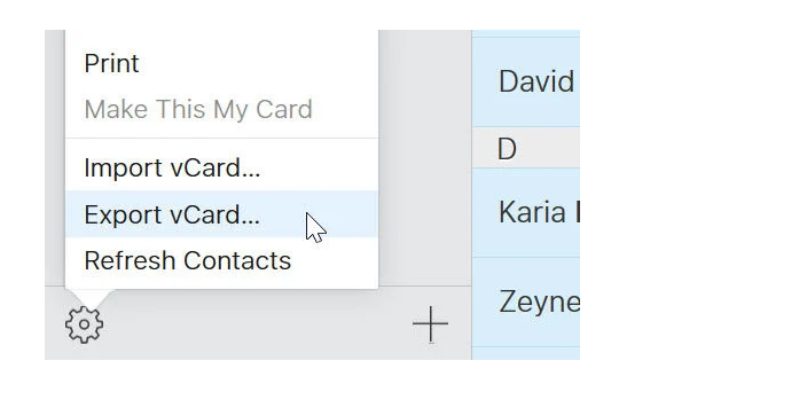The image size is (799, 400).
Task: Select the contact starting with Zeyne
Action: [x=526, y=302]
